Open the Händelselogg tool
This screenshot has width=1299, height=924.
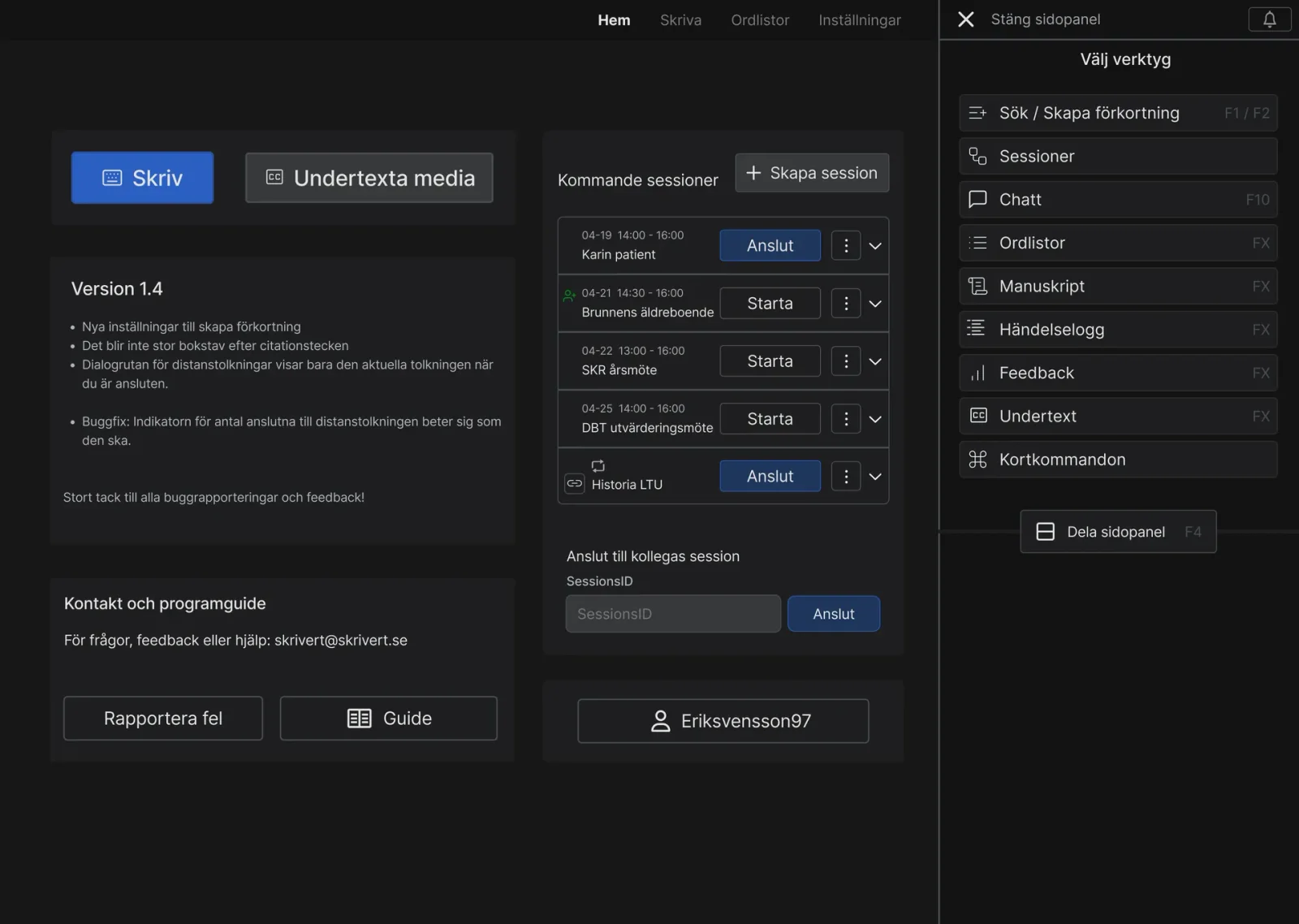(x=1117, y=330)
